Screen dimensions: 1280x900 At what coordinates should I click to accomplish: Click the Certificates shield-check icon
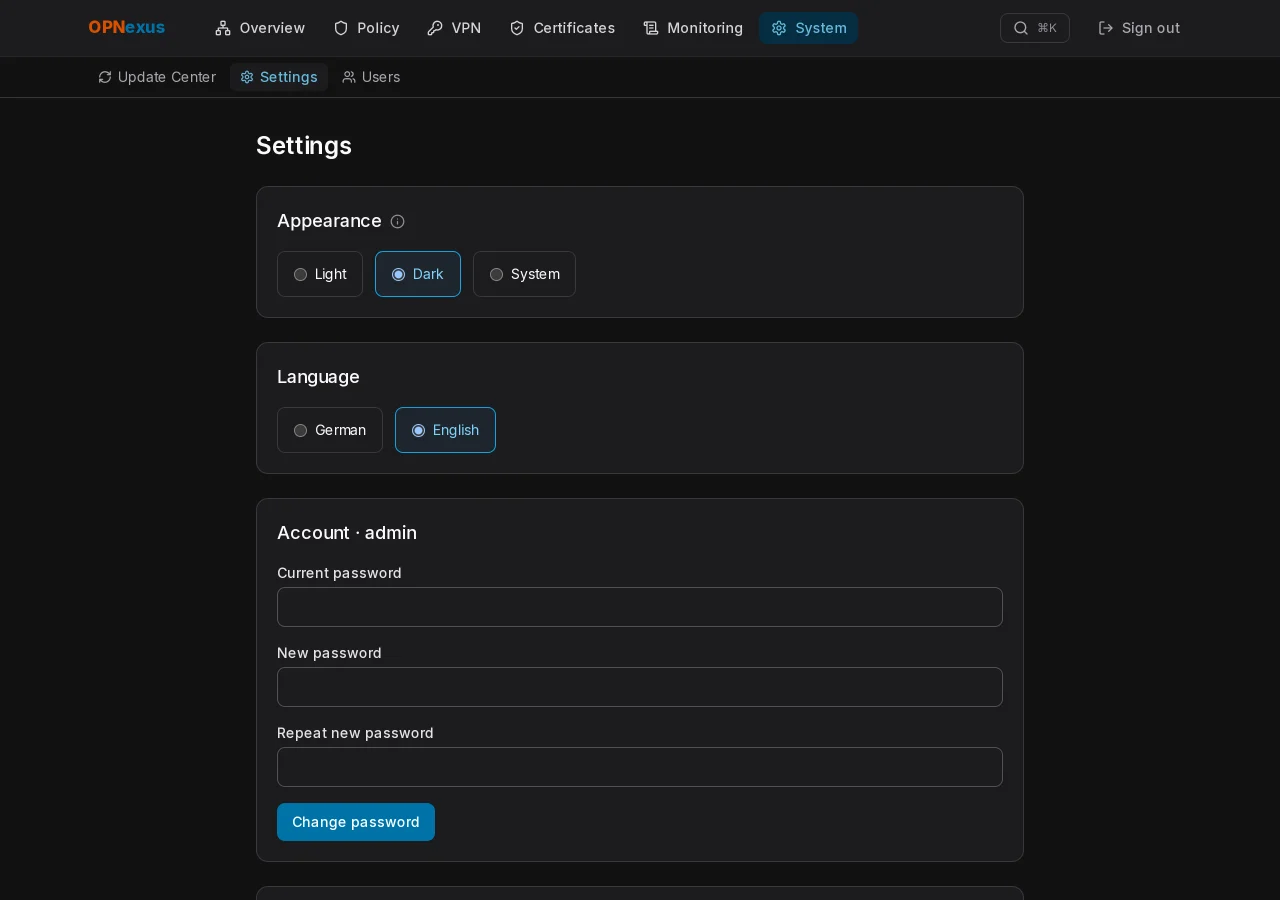[517, 28]
